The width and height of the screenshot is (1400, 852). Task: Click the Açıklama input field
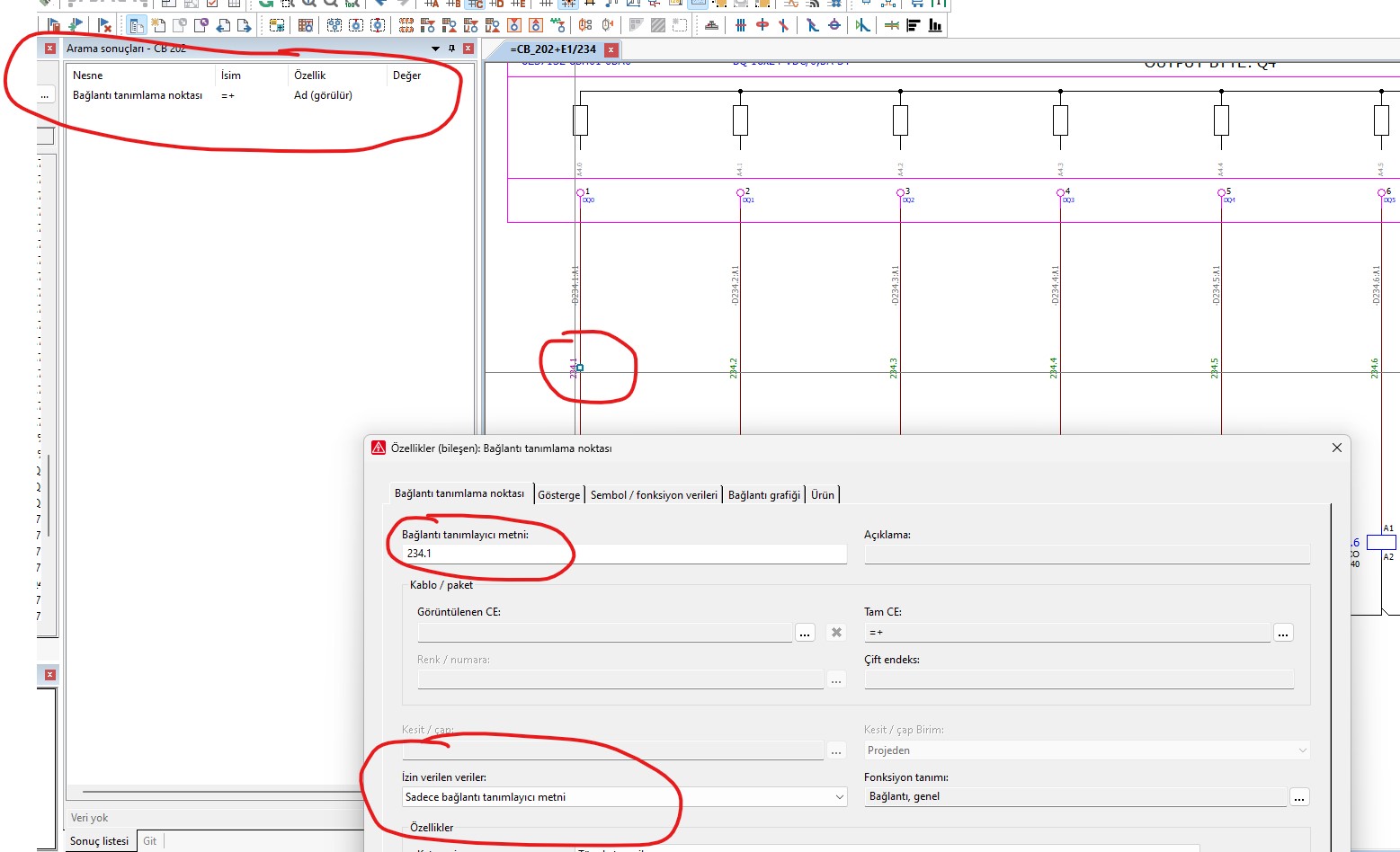tap(1087, 554)
